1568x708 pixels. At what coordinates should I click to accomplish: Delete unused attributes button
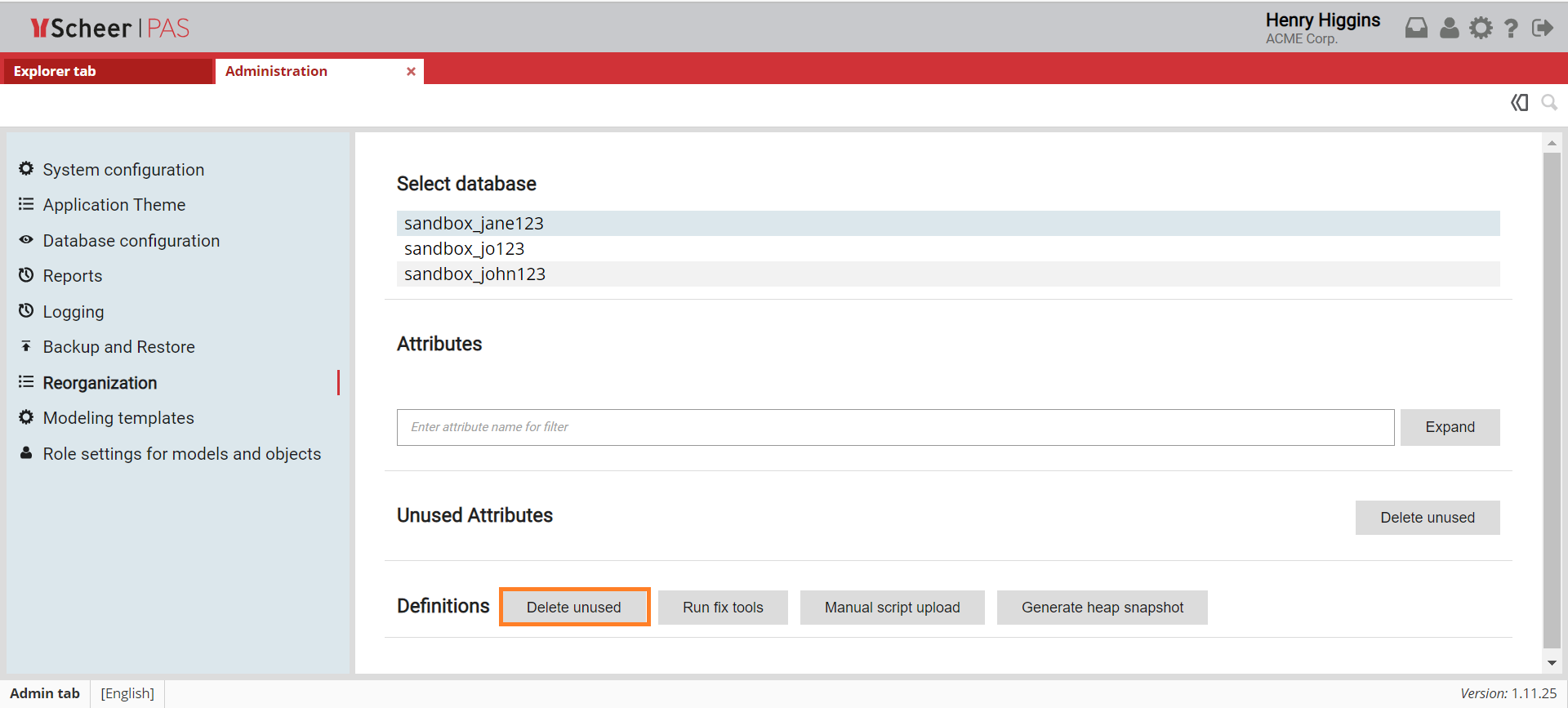(x=1427, y=518)
